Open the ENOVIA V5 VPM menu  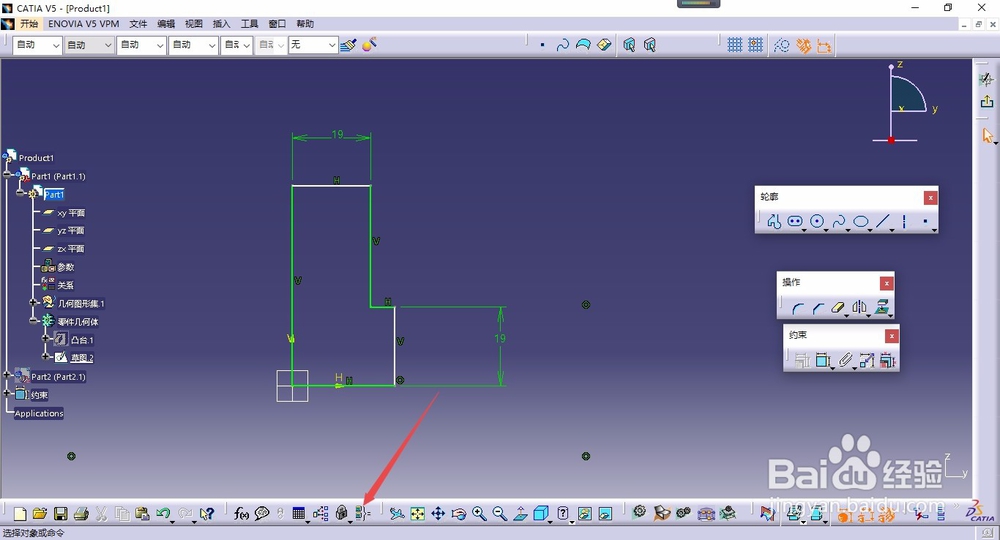click(x=84, y=24)
